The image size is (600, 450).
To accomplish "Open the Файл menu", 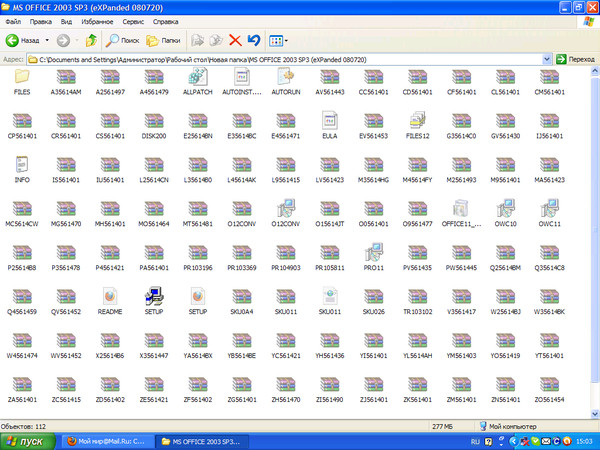I will 13,22.
